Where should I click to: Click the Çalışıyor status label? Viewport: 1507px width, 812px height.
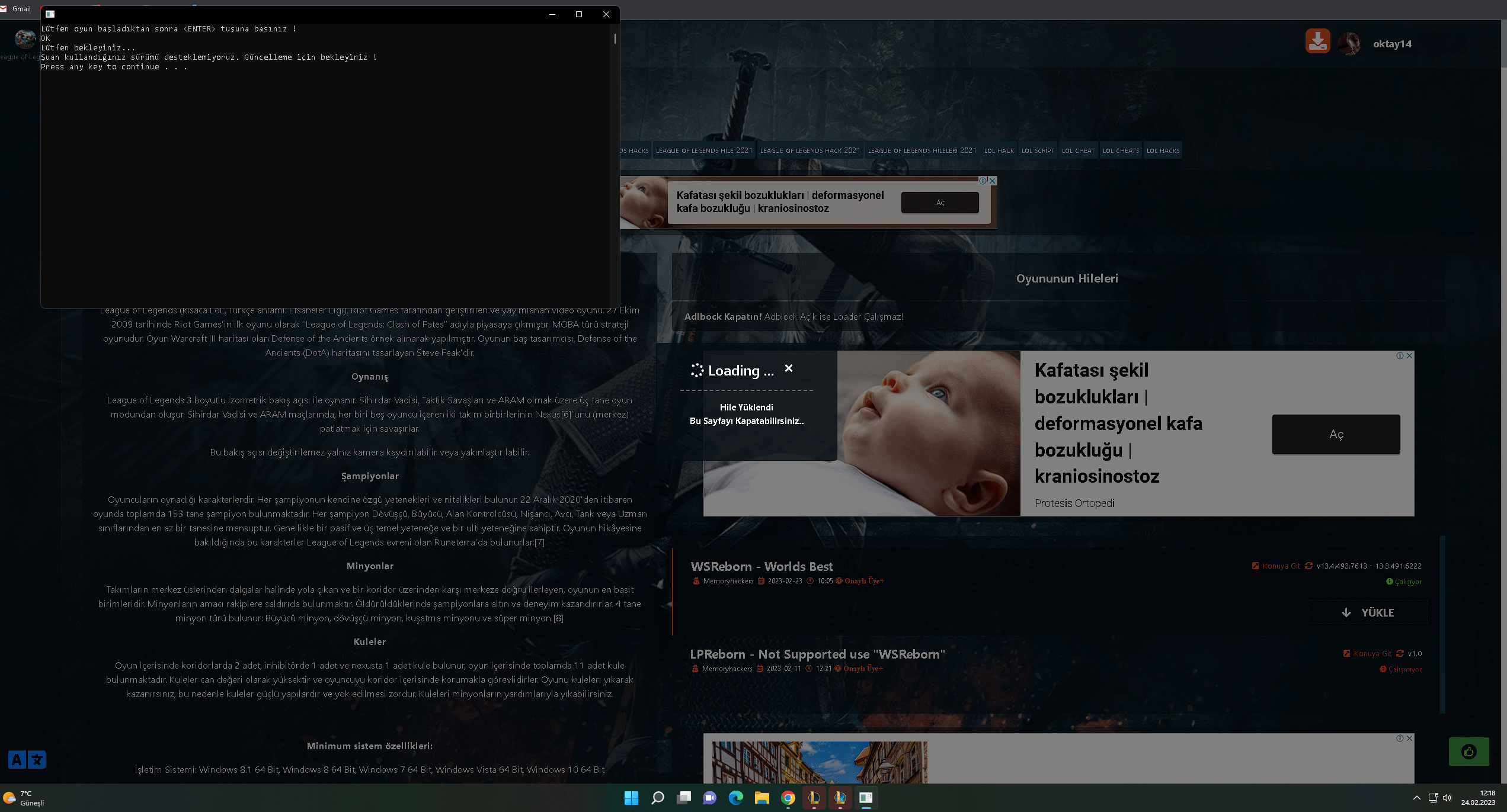click(1404, 582)
